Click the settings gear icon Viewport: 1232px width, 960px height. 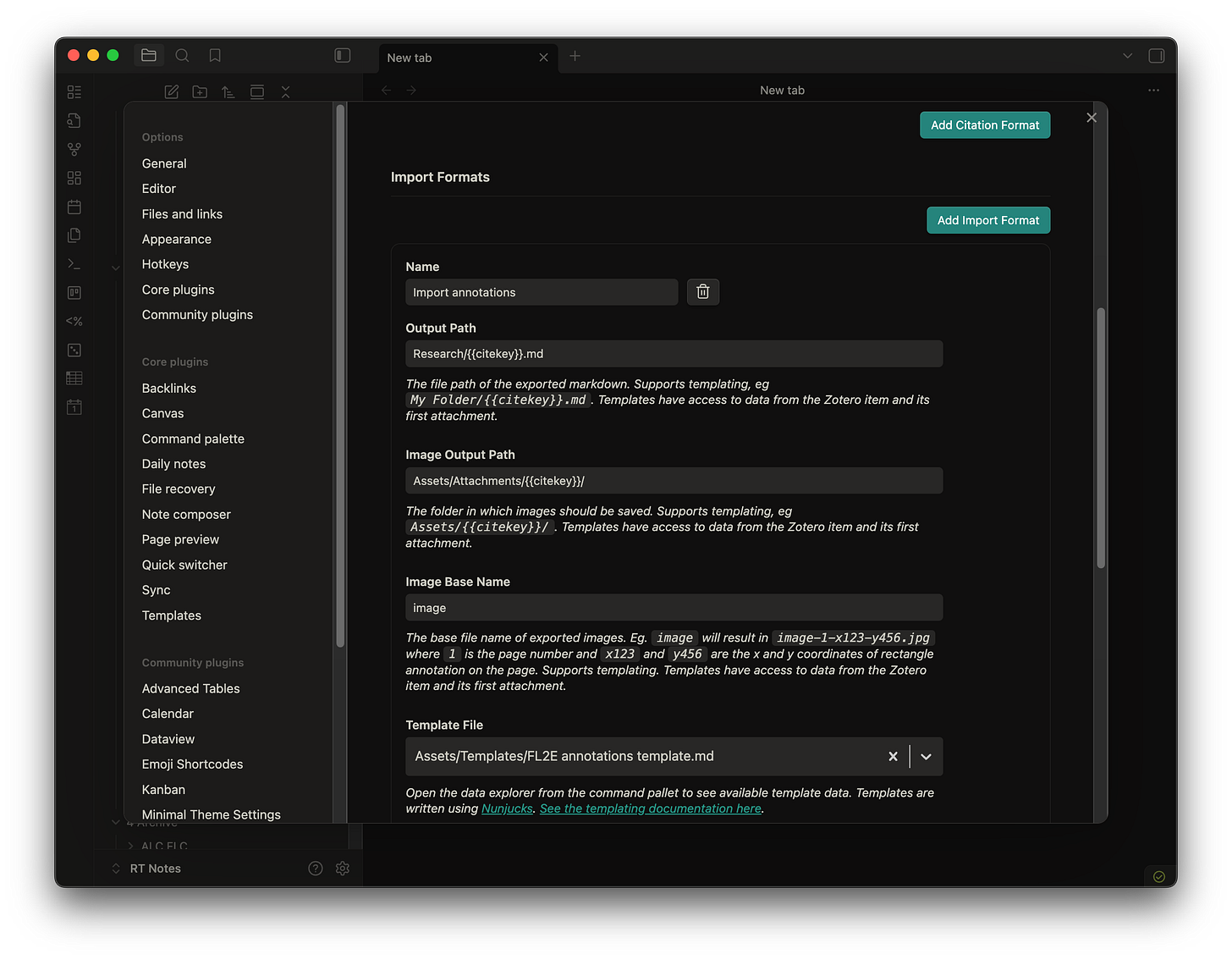(x=343, y=869)
